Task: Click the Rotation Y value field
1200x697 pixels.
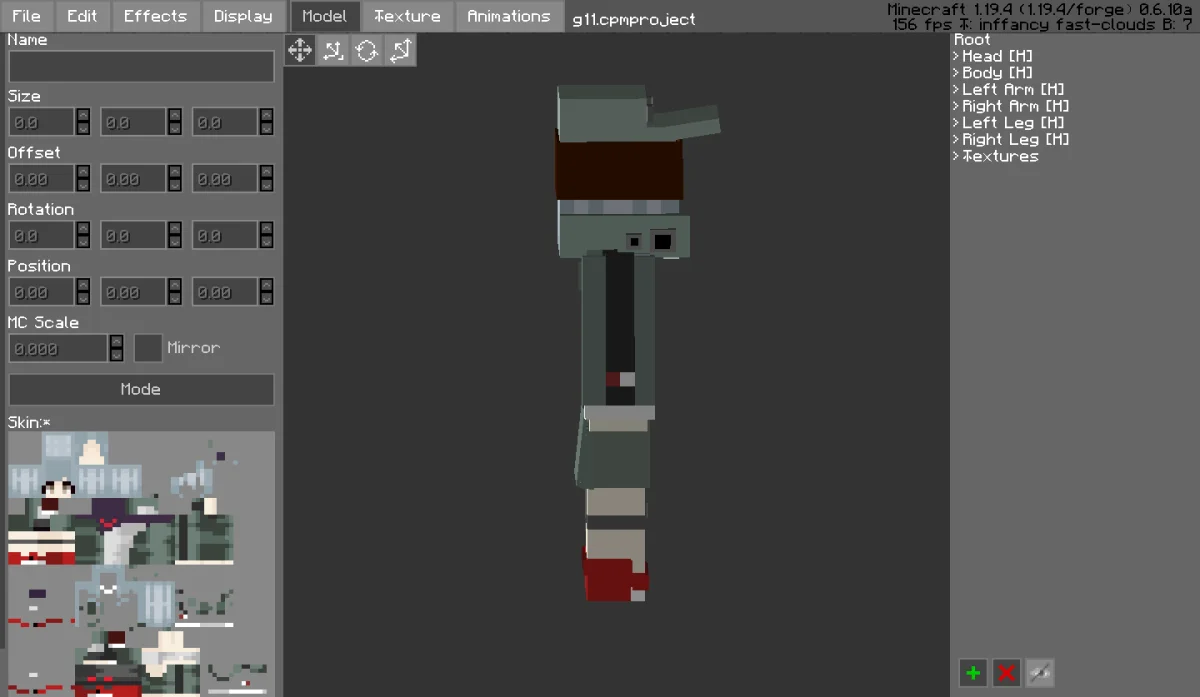Action: click(x=133, y=235)
